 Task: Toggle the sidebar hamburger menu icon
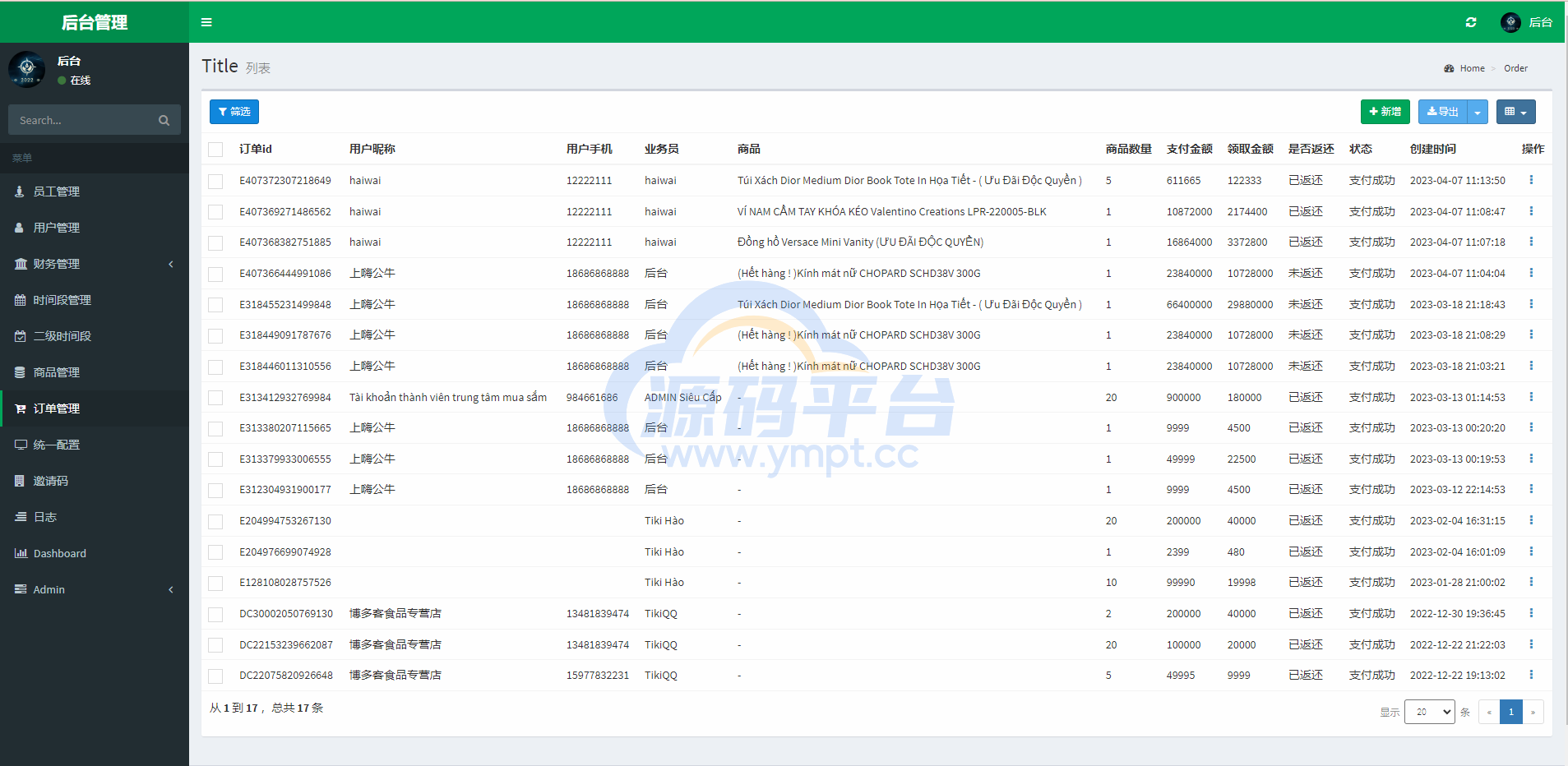coord(206,22)
